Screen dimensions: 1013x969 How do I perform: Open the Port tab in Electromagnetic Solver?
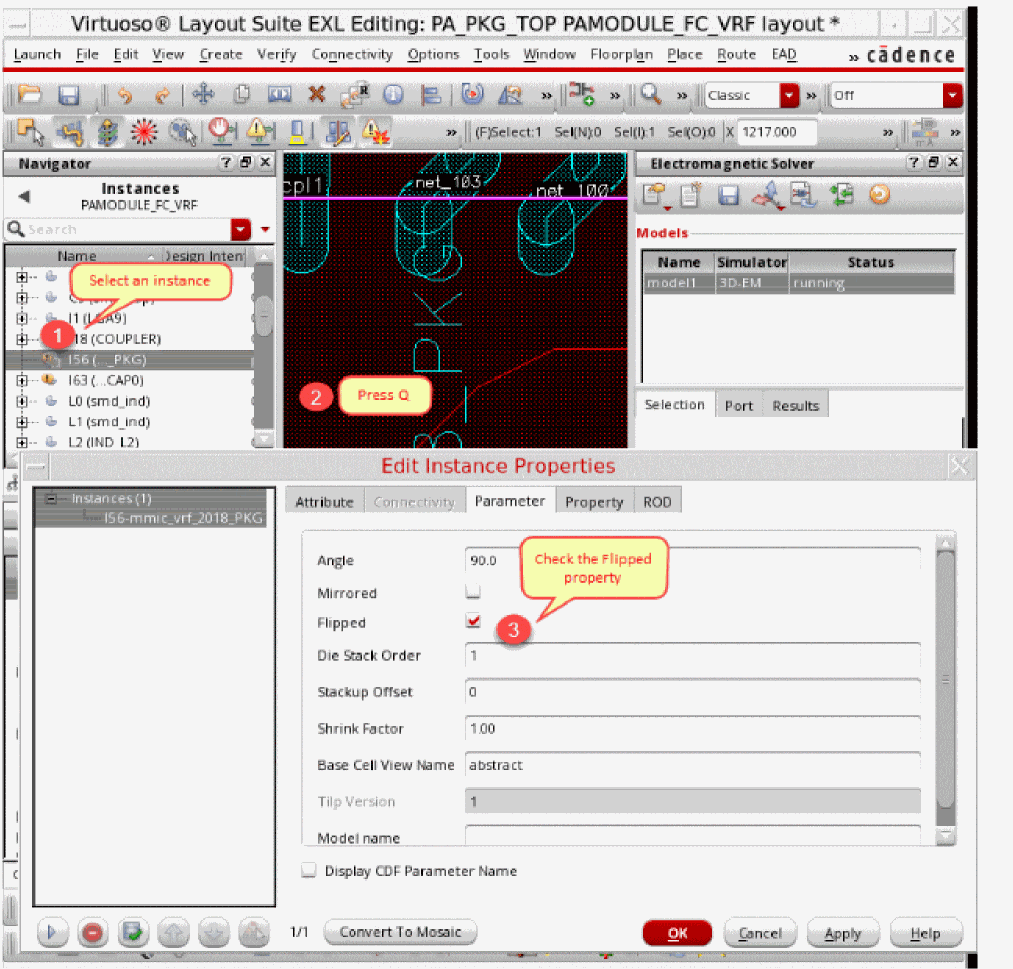coord(738,406)
